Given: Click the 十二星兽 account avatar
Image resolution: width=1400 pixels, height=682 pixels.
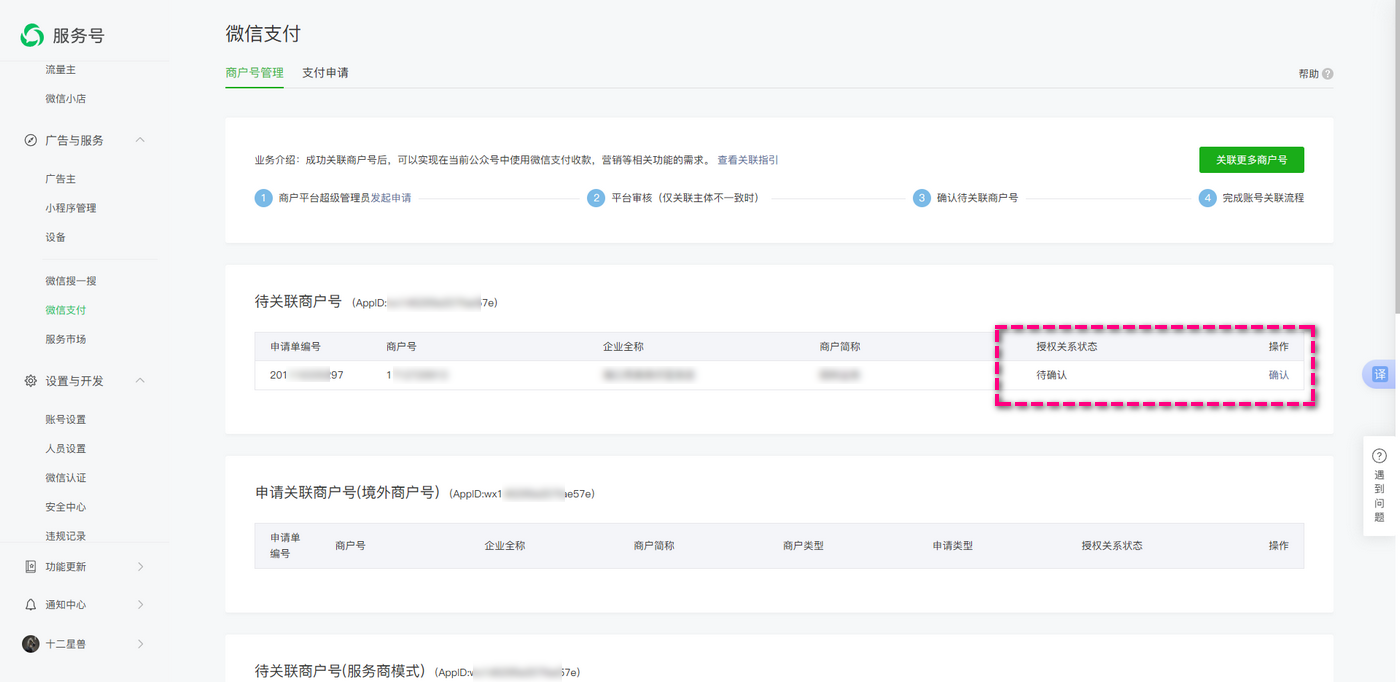Looking at the screenshot, I should 31,644.
